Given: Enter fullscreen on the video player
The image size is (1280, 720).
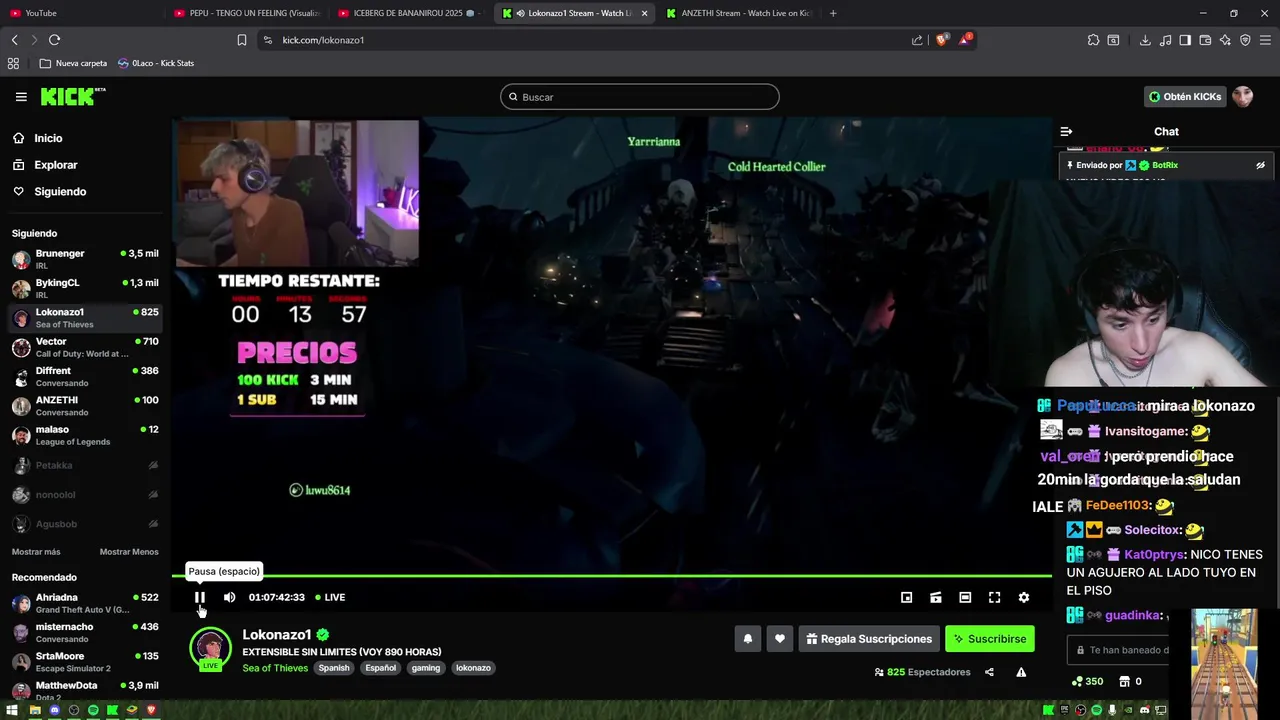Looking at the screenshot, I should pos(994,597).
